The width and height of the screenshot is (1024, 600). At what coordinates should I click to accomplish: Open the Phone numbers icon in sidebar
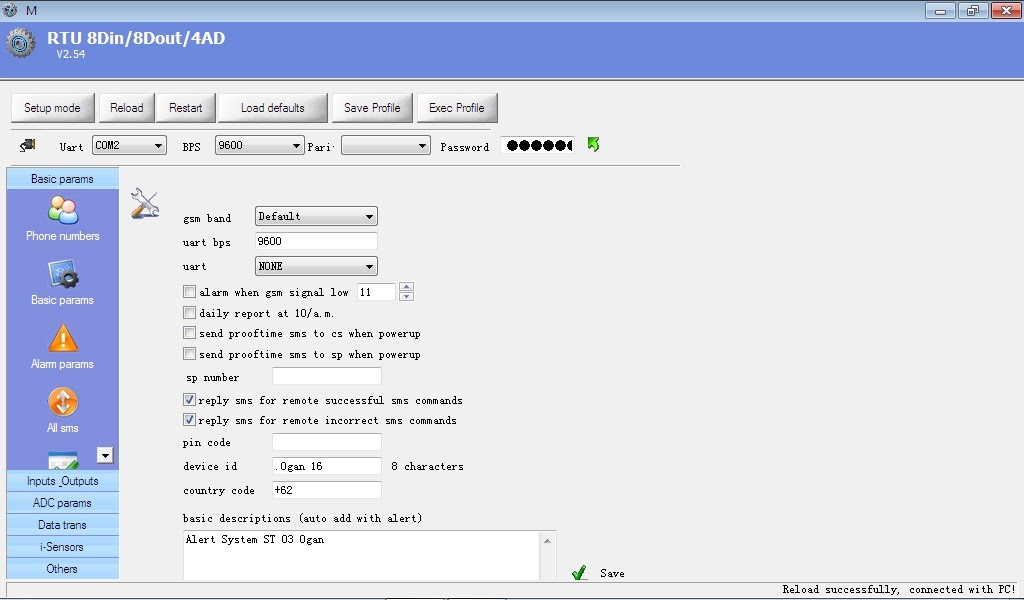click(63, 210)
